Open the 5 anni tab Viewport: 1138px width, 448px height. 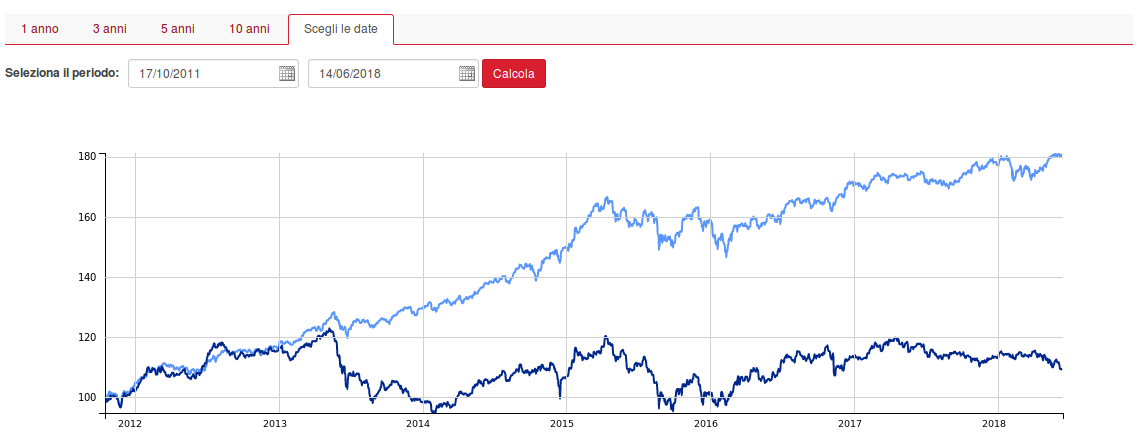click(177, 29)
